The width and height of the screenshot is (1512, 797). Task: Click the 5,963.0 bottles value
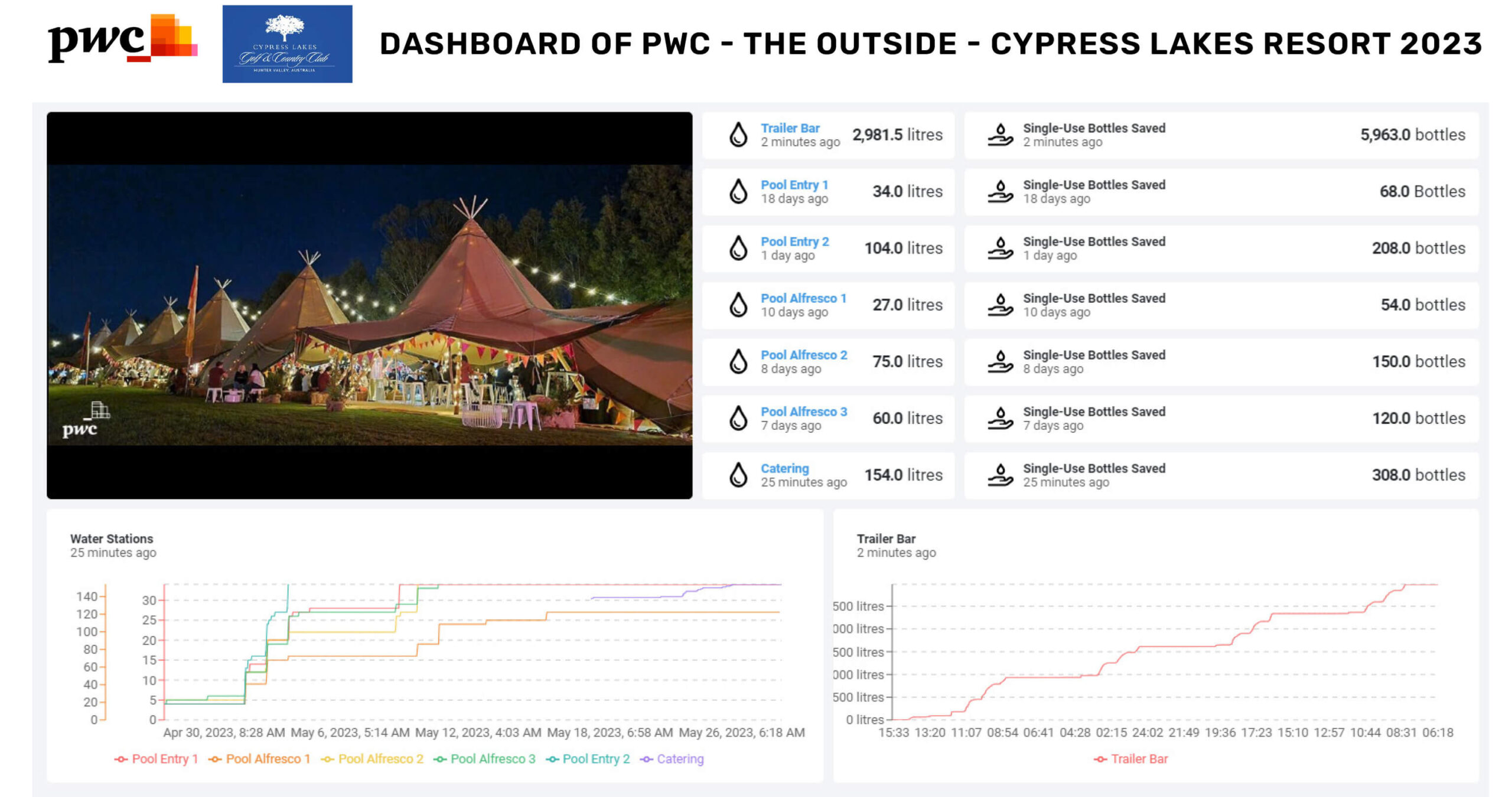click(x=1413, y=135)
